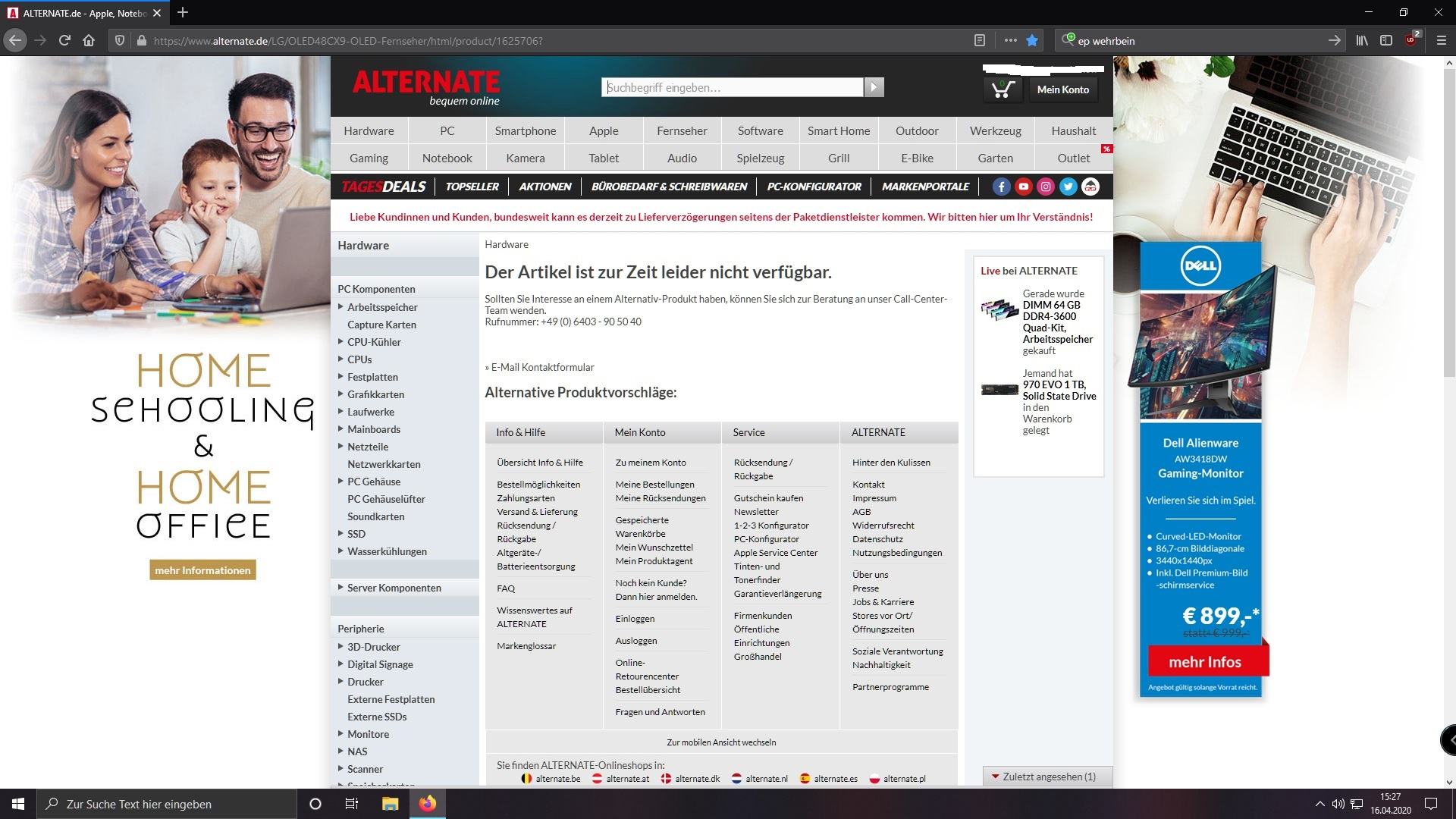Open tracking protection shield icon
The image size is (1456, 819).
click(x=119, y=41)
